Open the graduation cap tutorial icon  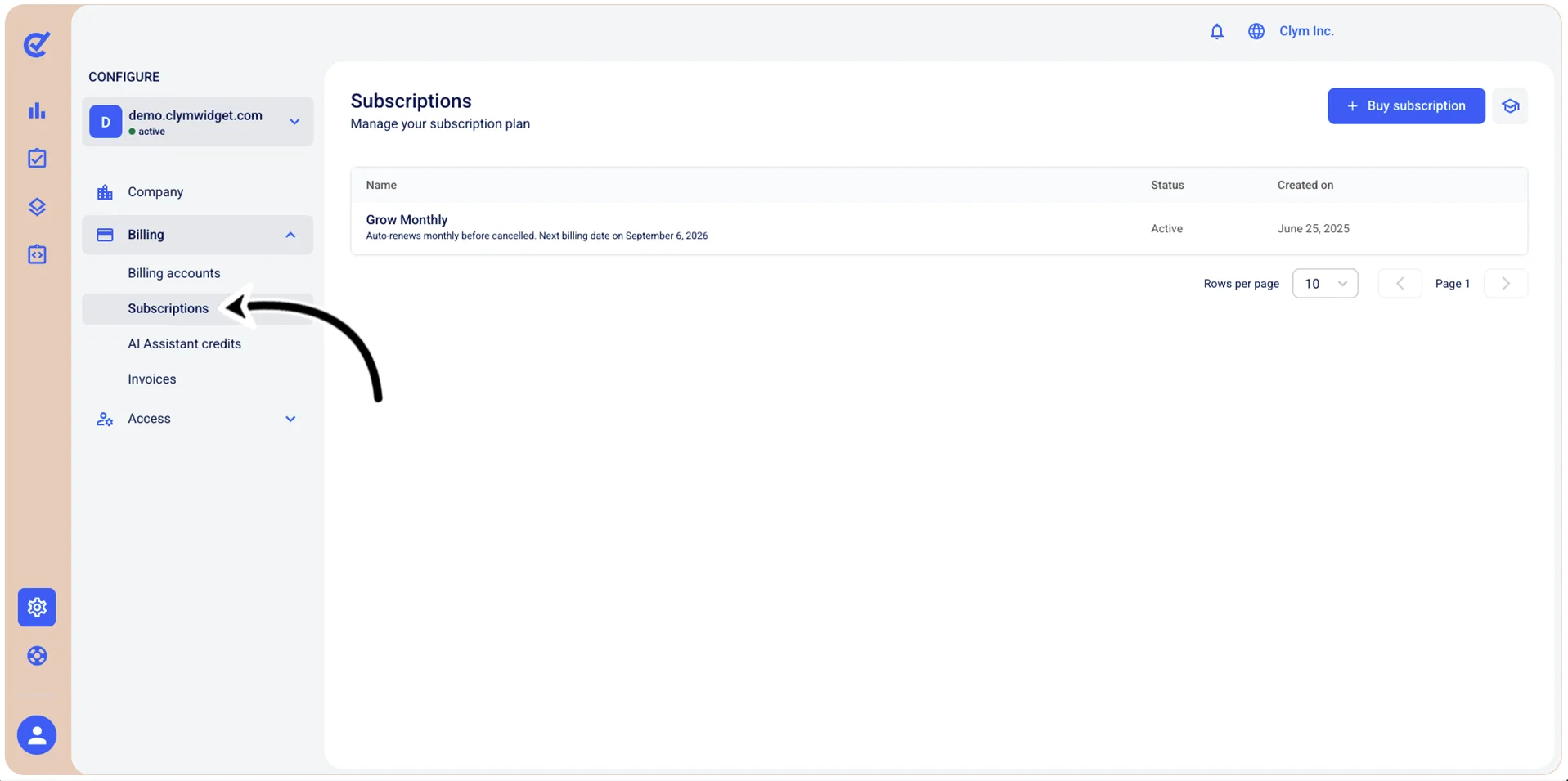point(1510,106)
